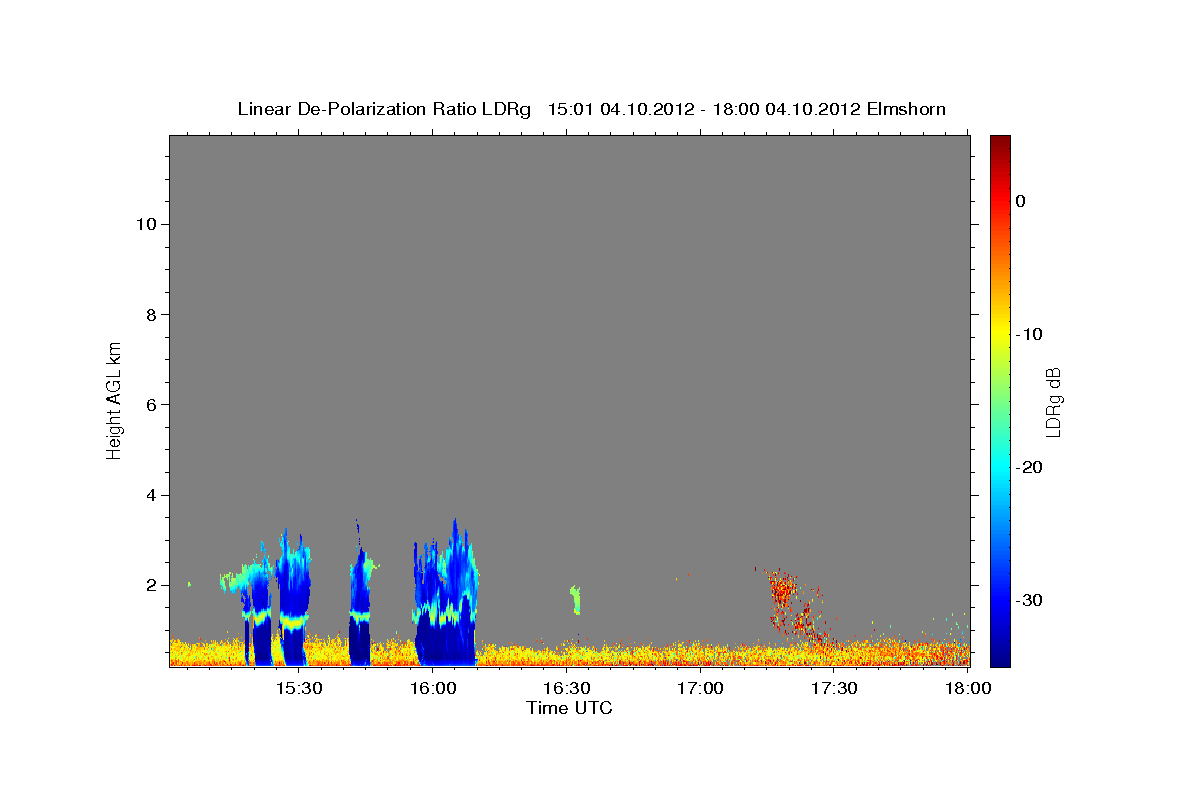Image resolution: width=1200 pixels, height=800 pixels.
Task: Select the 16:30 time tick label
Action: click(x=567, y=689)
